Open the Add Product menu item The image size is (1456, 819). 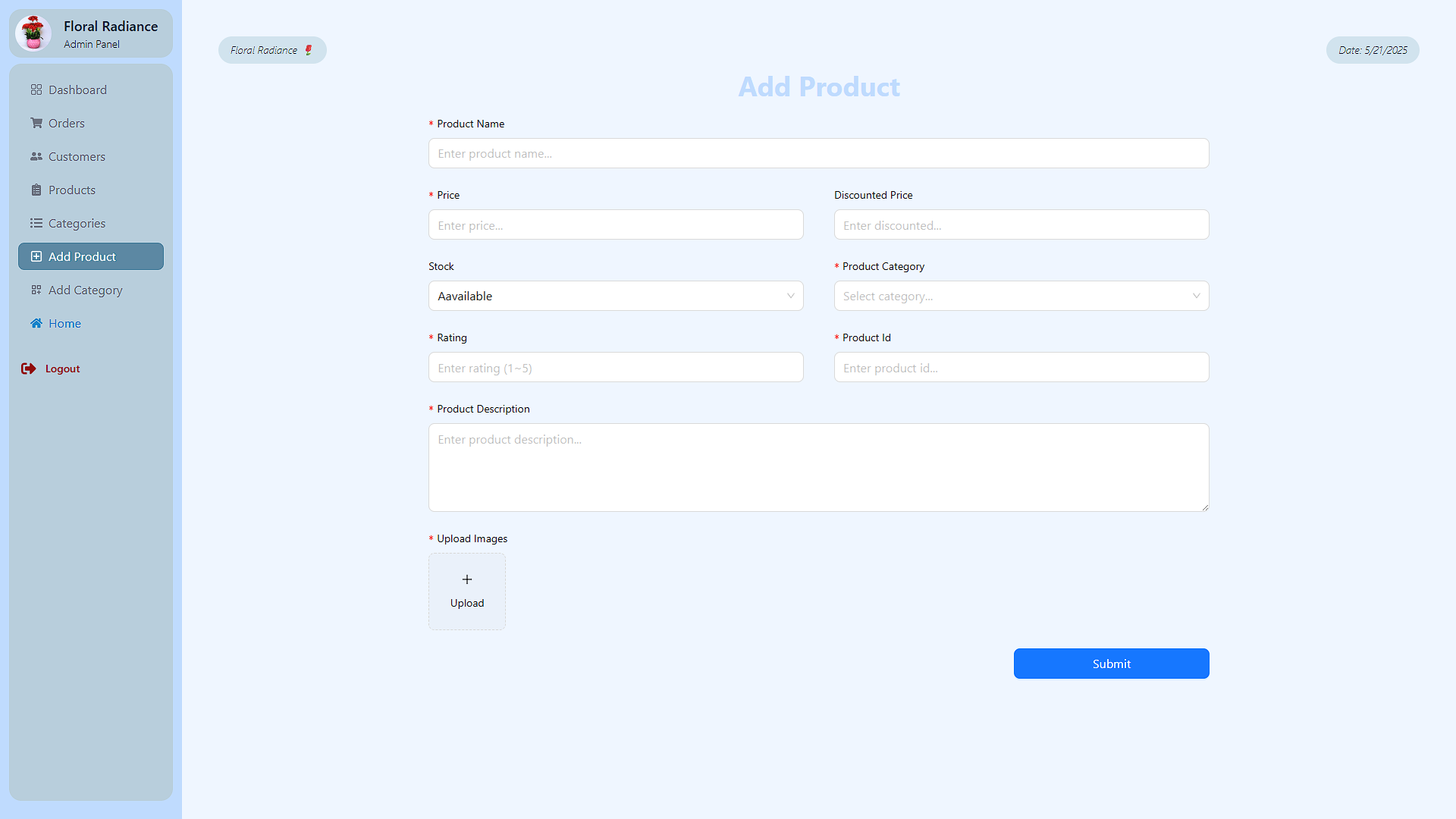point(91,256)
